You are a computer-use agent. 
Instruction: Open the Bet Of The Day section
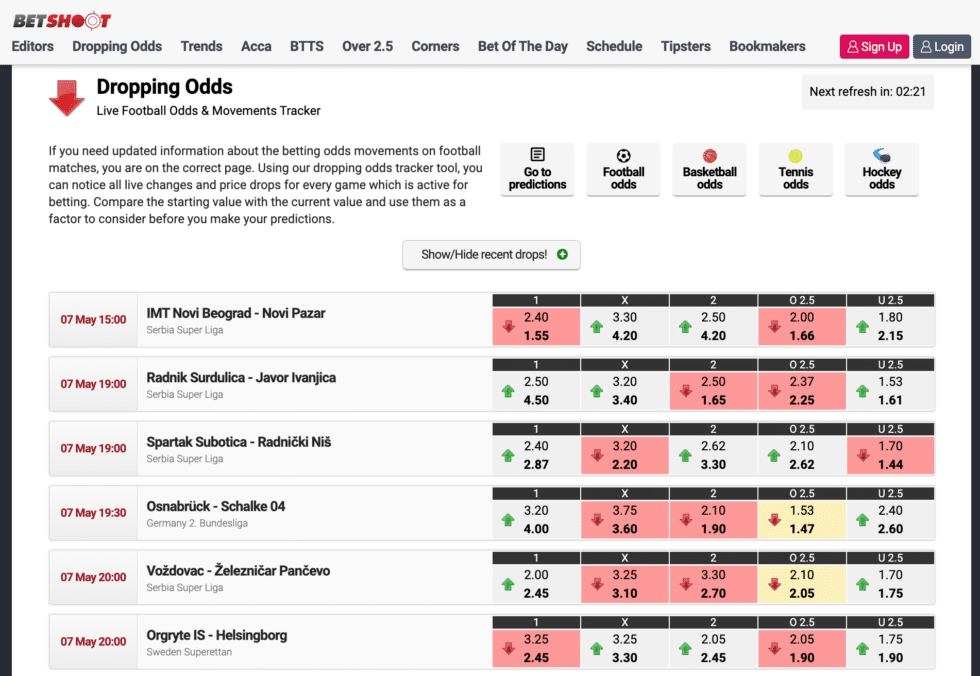click(523, 46)
